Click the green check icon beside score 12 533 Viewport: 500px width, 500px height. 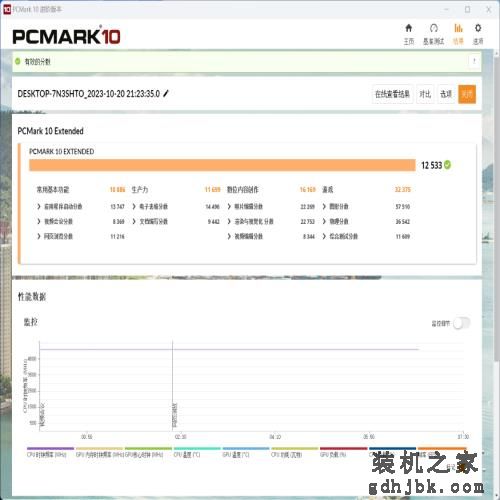tap(447, 165)
